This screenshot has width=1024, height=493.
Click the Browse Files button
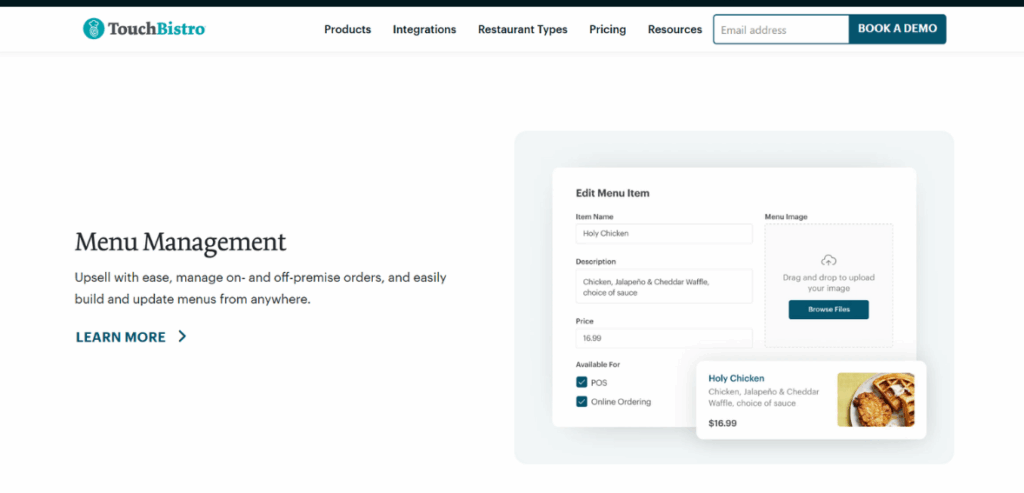[x=828, y=310]
